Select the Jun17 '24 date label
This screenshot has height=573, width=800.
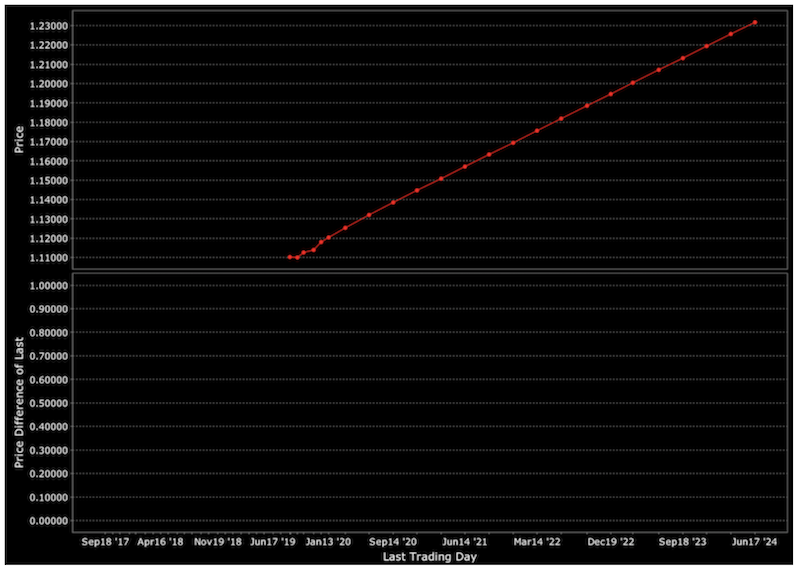click(754, 541)
